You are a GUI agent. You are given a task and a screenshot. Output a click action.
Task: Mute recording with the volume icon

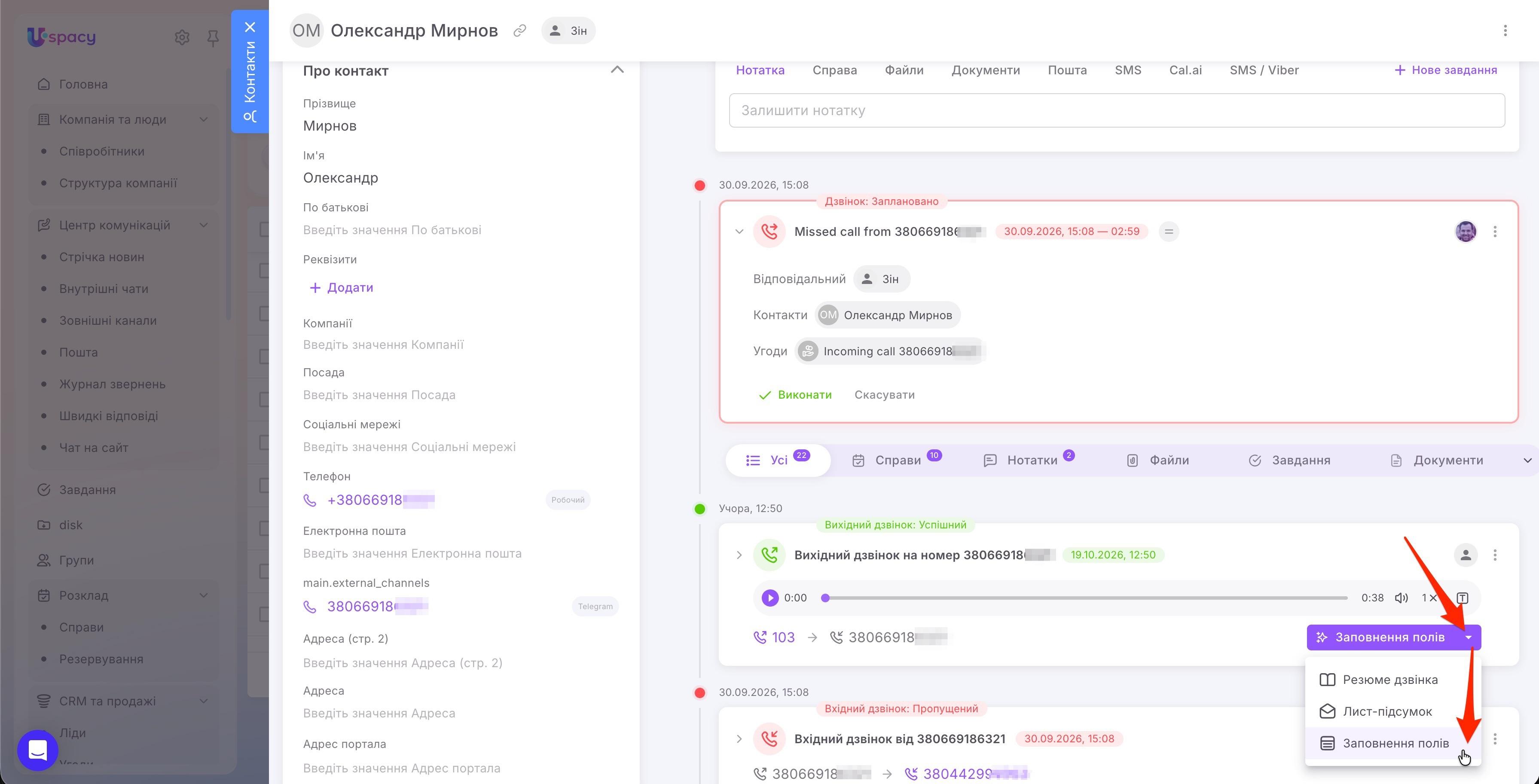(1401, 598)
